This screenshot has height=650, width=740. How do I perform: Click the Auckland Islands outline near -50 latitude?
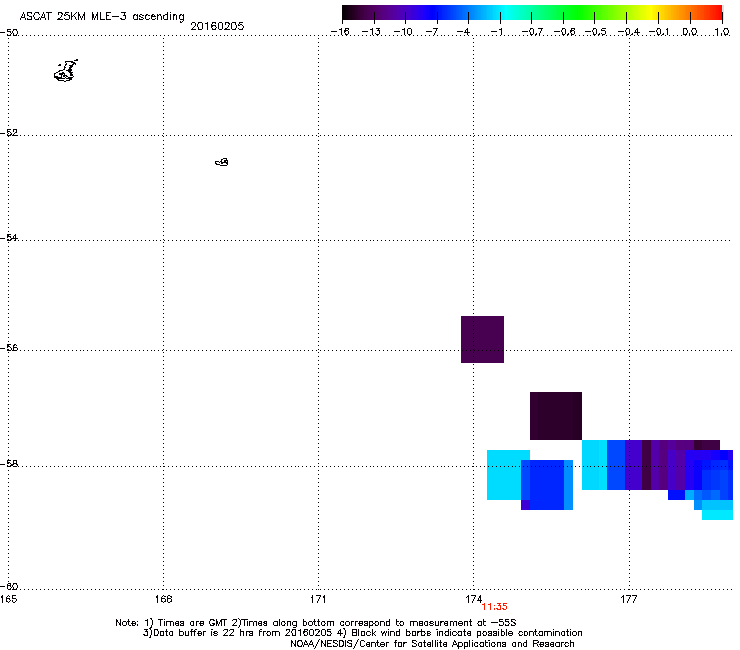coord(66,71)
